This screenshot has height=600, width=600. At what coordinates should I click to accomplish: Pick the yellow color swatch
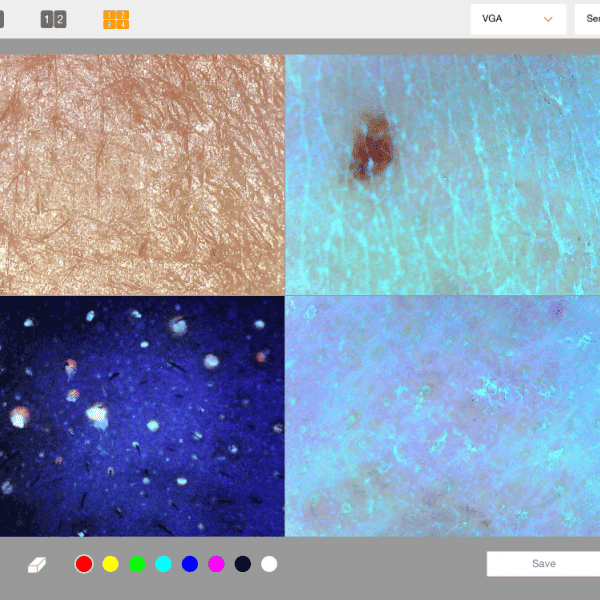tap(110, 564)
